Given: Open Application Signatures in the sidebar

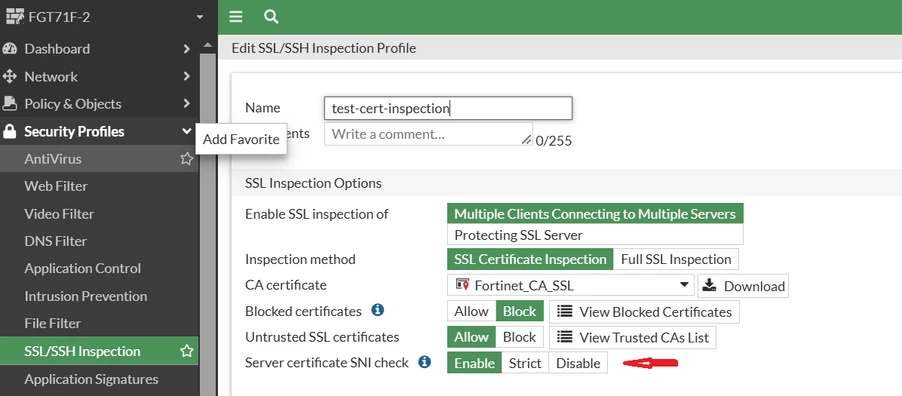Looking at the screenshot, I should point(99,379).
